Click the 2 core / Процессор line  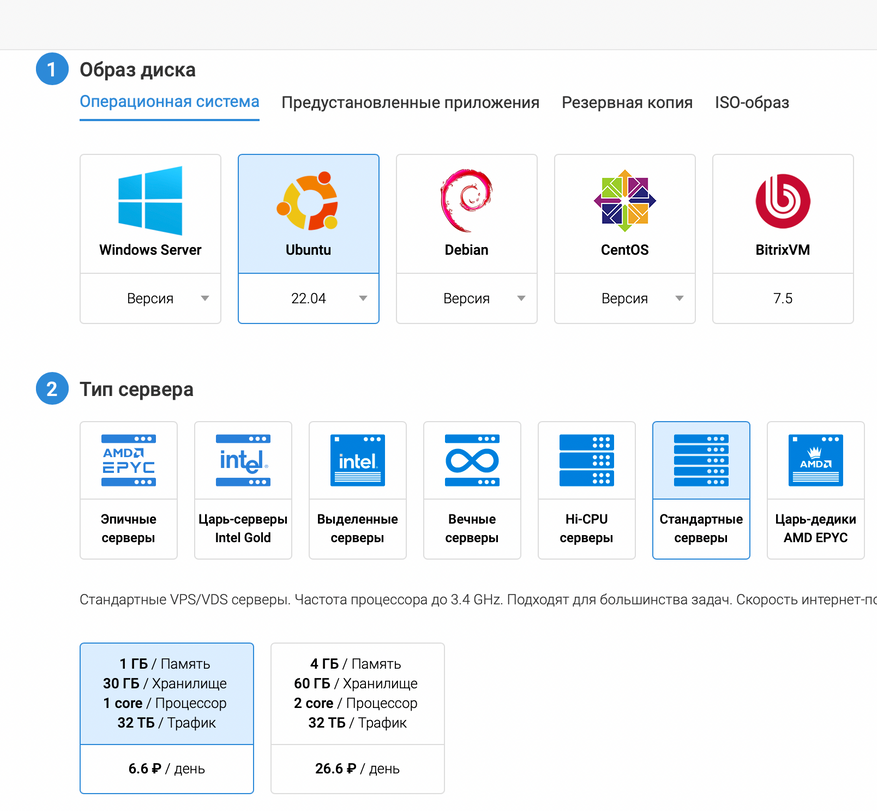pos(356,703)
